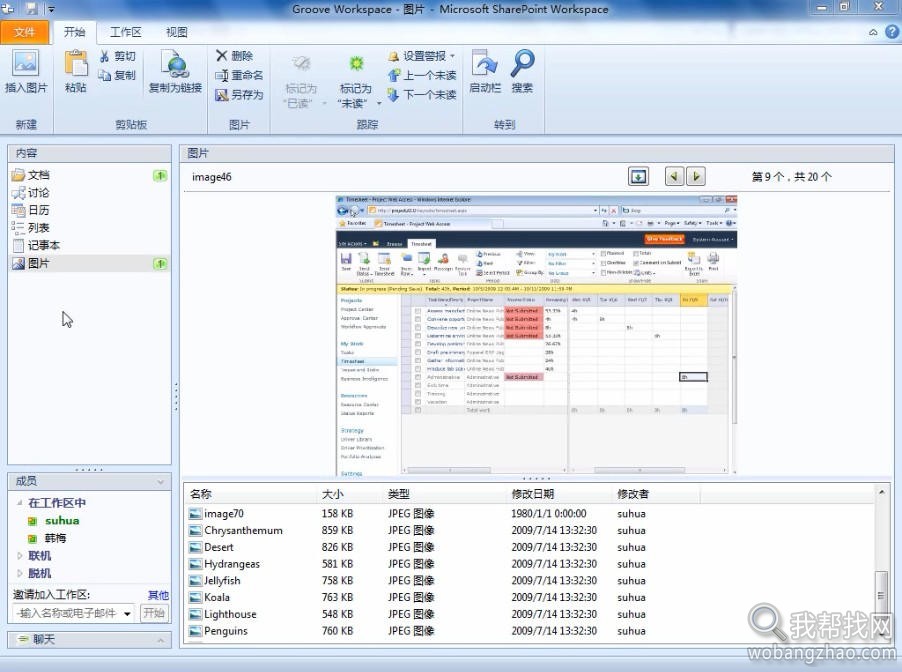This screenshot has width=902, height=672.
Task: Select 图片 pictures tool in content list
Action: (x=89, y=264)
